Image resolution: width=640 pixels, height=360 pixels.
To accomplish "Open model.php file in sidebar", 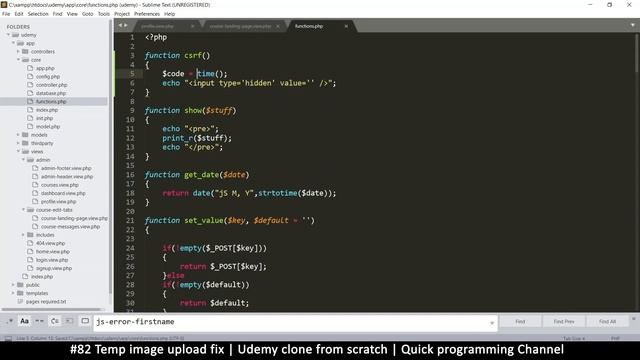I will pos(48,127).
